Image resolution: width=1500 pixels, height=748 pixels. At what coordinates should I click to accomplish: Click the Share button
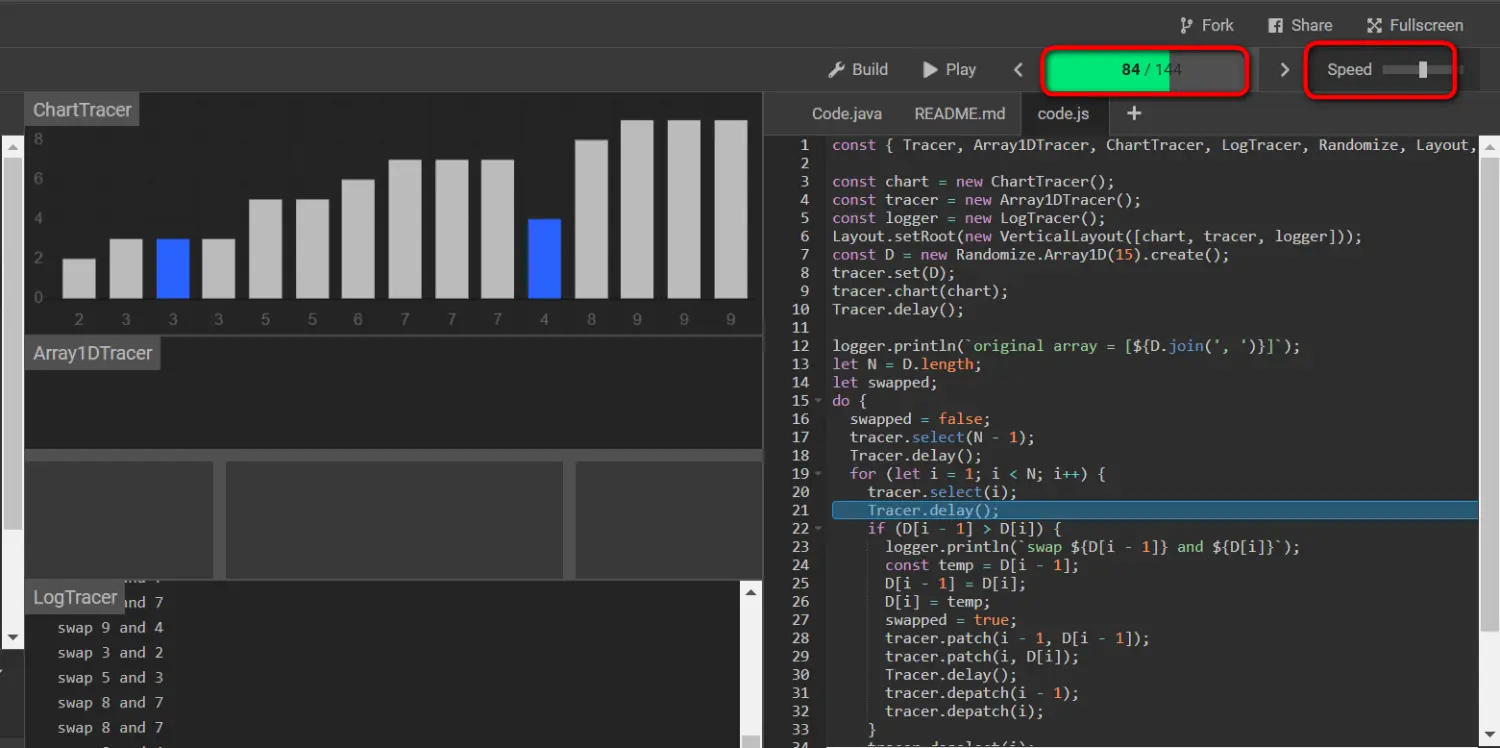click(x=1300, y=25)
